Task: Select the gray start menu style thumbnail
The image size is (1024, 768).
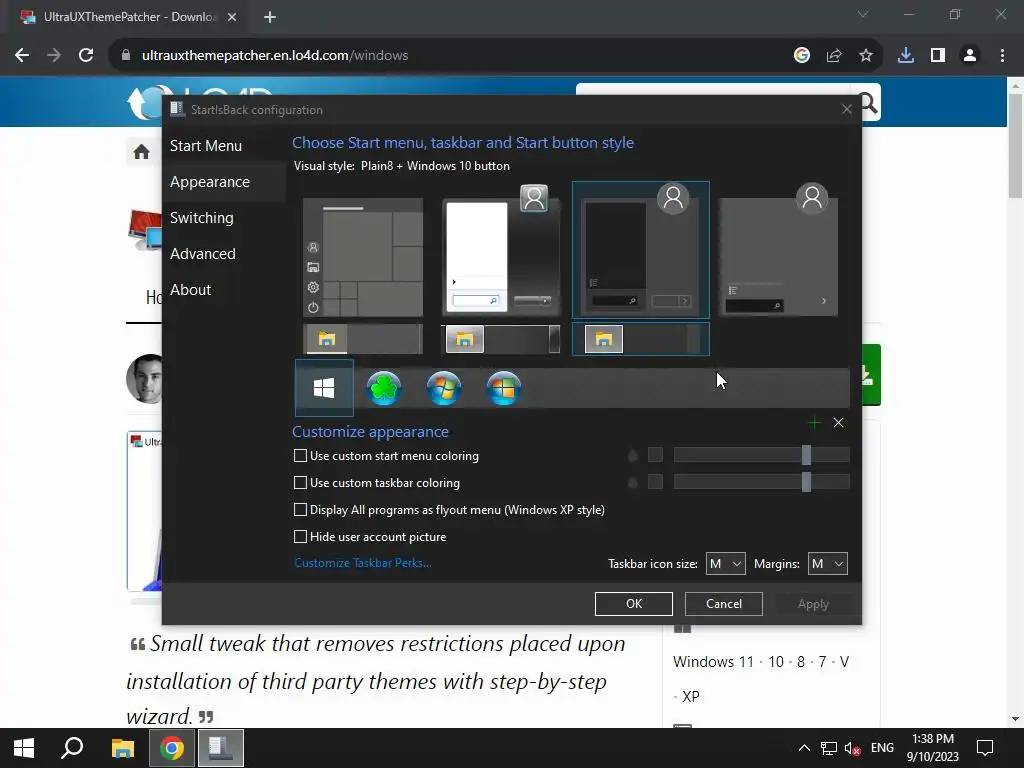Action: (778, 249)
